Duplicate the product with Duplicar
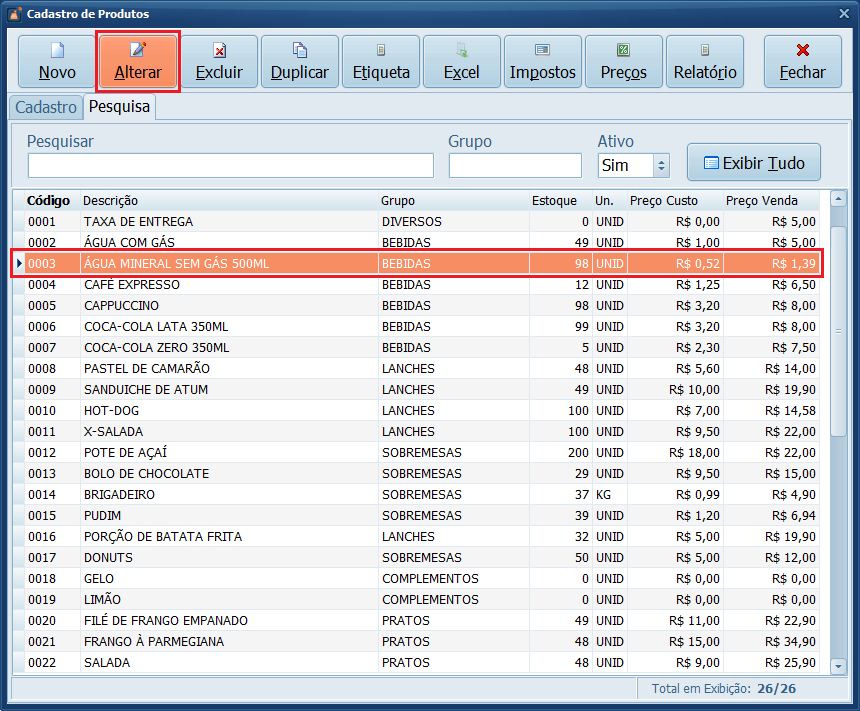The height and width of the screenshot is (711, 860). point(300,62)
